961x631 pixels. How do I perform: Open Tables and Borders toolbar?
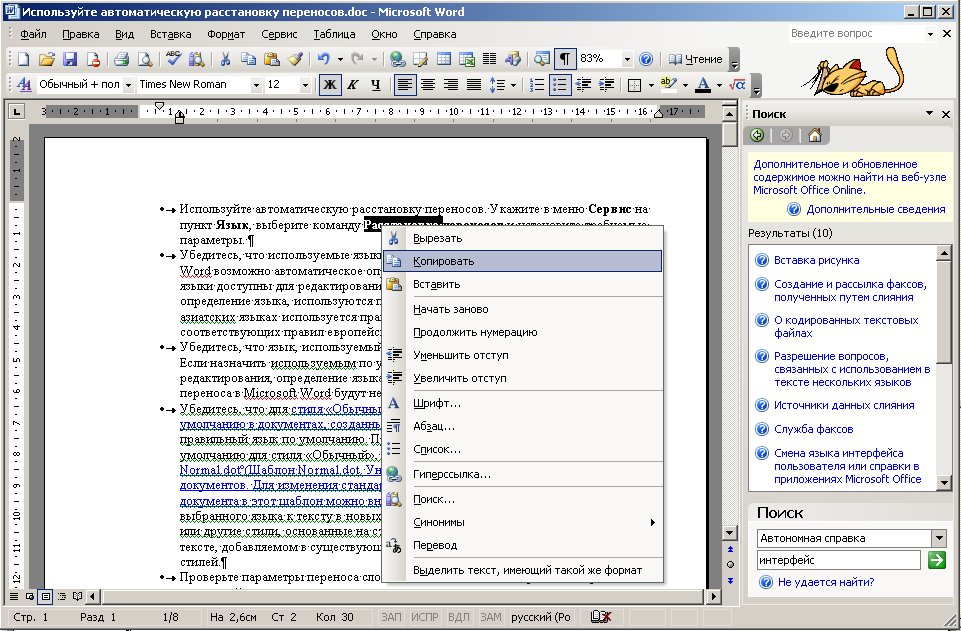[420, 59]
